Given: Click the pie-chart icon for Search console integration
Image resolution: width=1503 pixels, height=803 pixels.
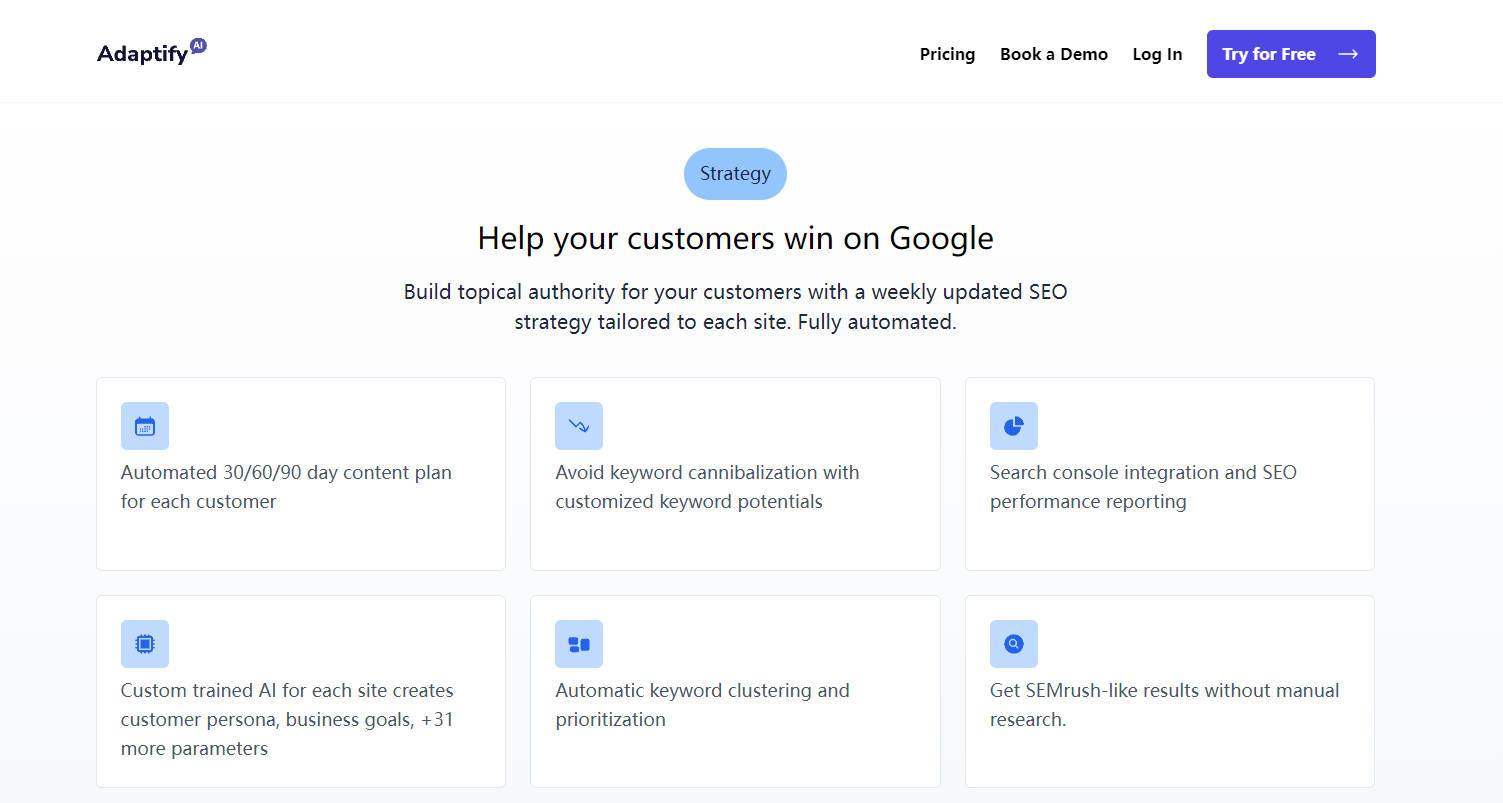Looking at the screenshot, I should pyautogui.click(x=1013, y=426).
